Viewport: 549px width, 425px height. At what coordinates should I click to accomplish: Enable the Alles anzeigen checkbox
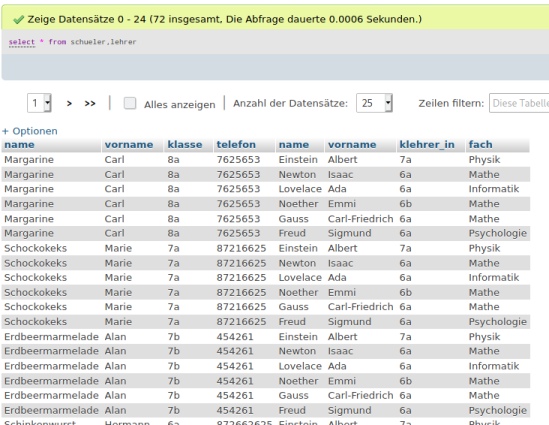pos(130,103)
